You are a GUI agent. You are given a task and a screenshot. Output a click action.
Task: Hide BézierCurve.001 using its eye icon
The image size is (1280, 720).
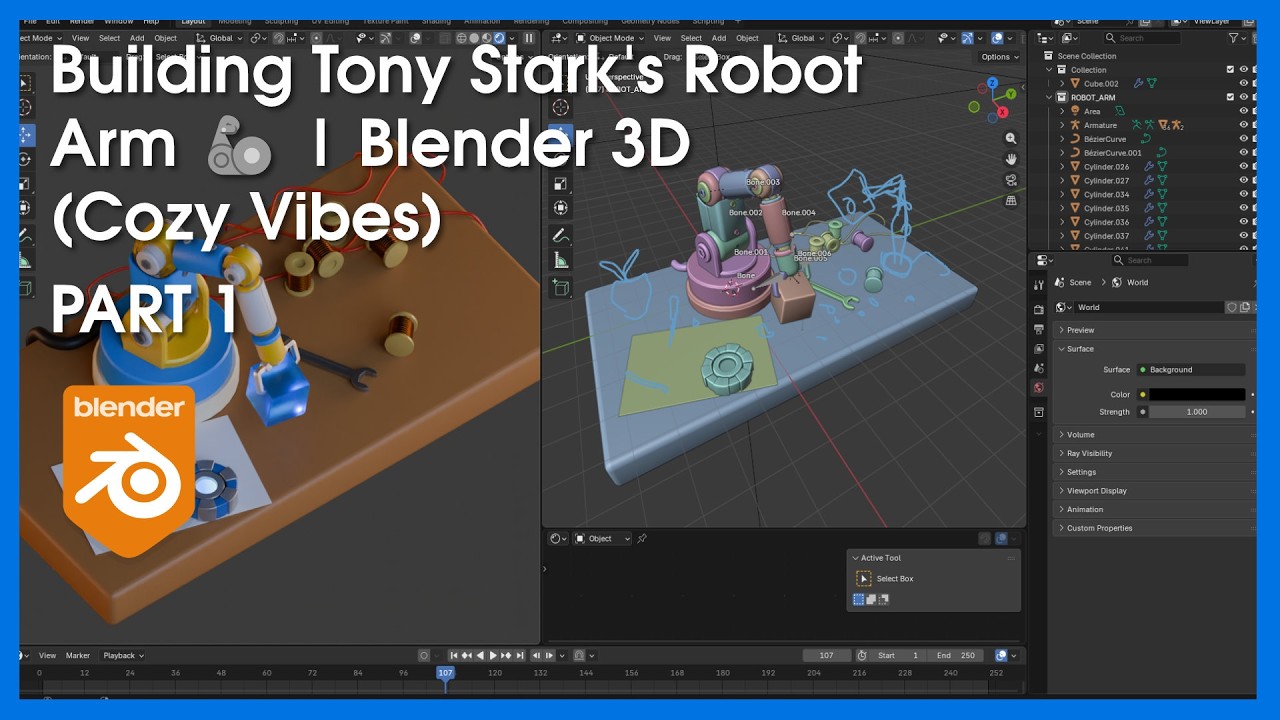1244,153
